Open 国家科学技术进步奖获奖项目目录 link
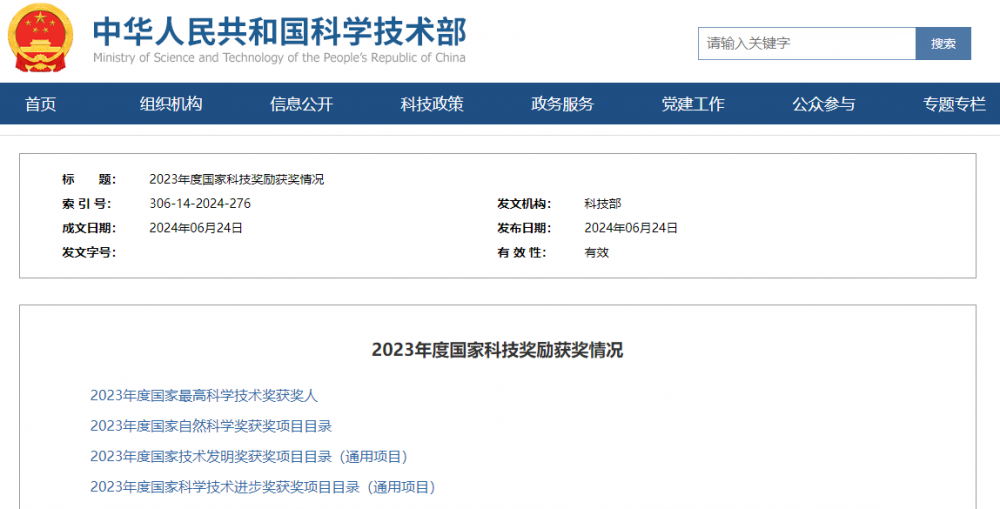The image size is (1000, 509). (x=263, y=487)
